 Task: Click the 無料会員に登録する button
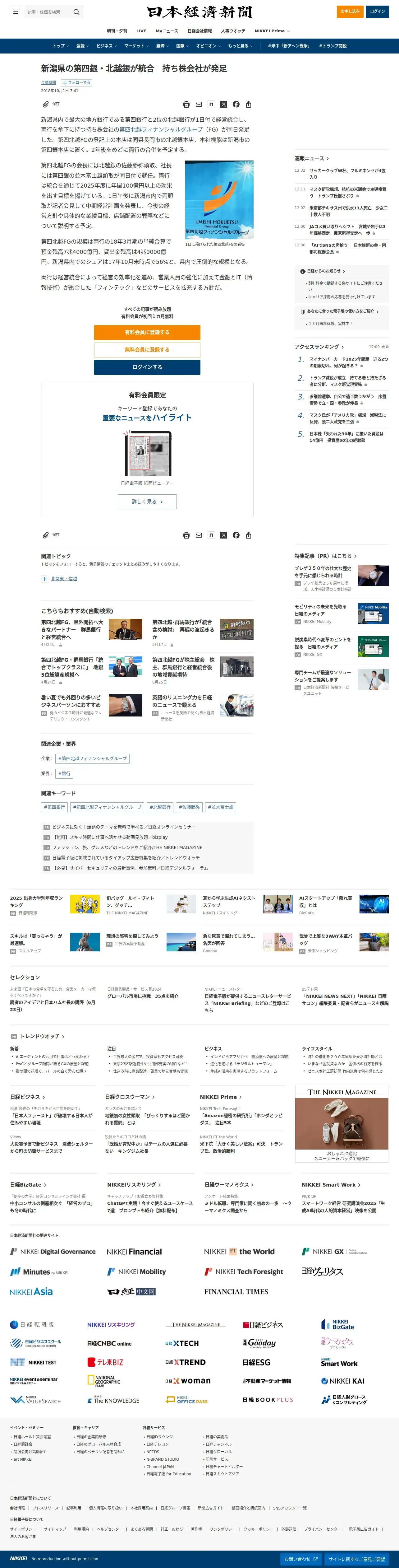coord(147,350)
